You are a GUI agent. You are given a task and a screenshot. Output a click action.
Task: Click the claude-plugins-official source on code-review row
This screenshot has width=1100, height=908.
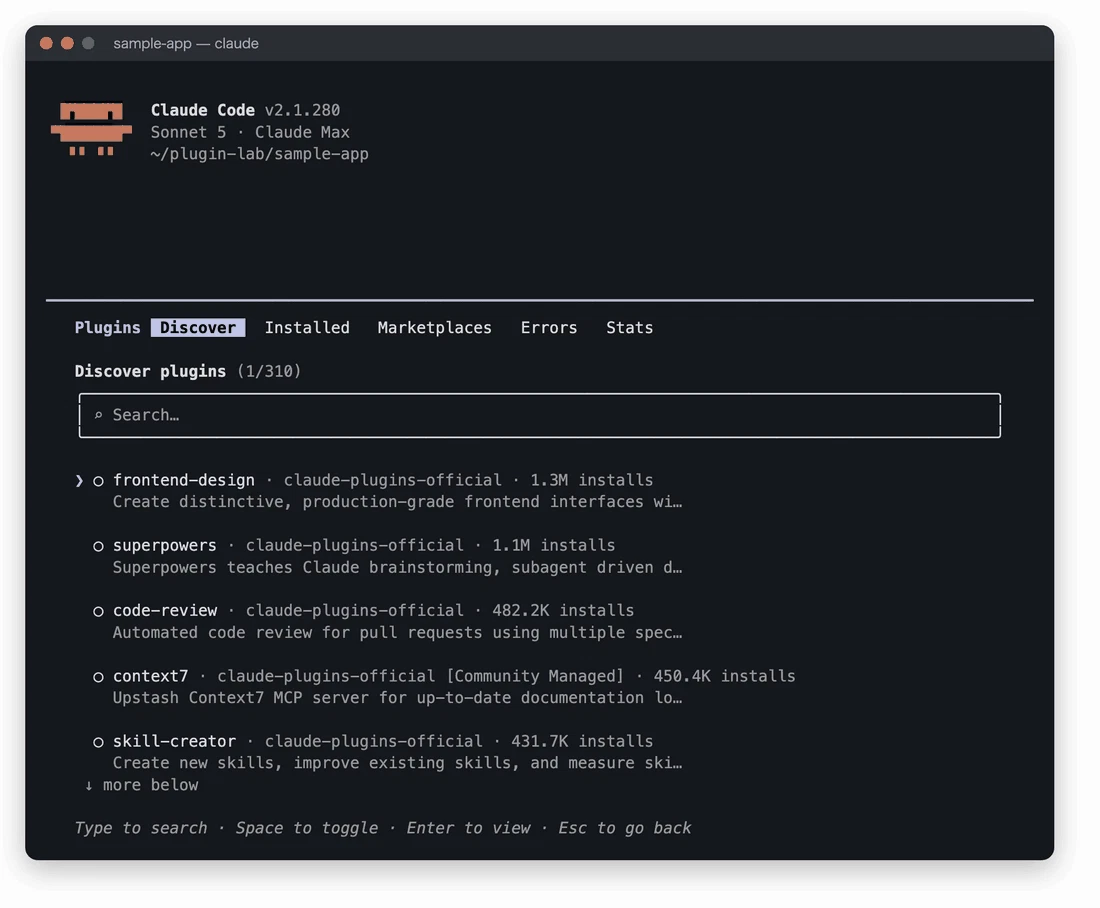pos(354,610)
